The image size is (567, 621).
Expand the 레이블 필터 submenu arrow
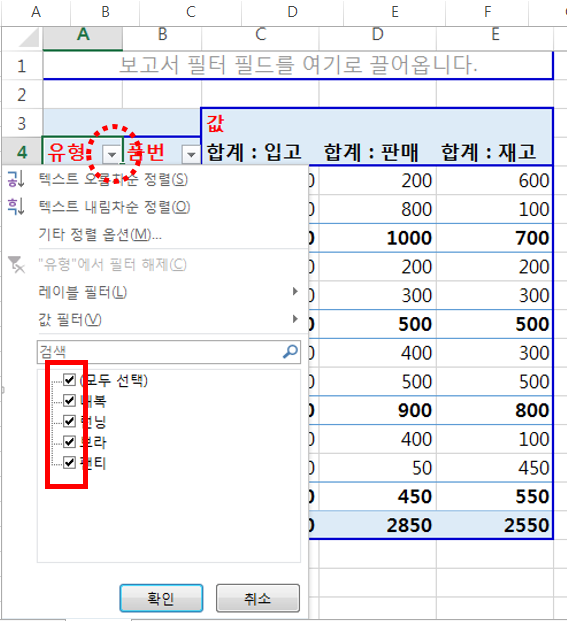click(x=295, y=291)
